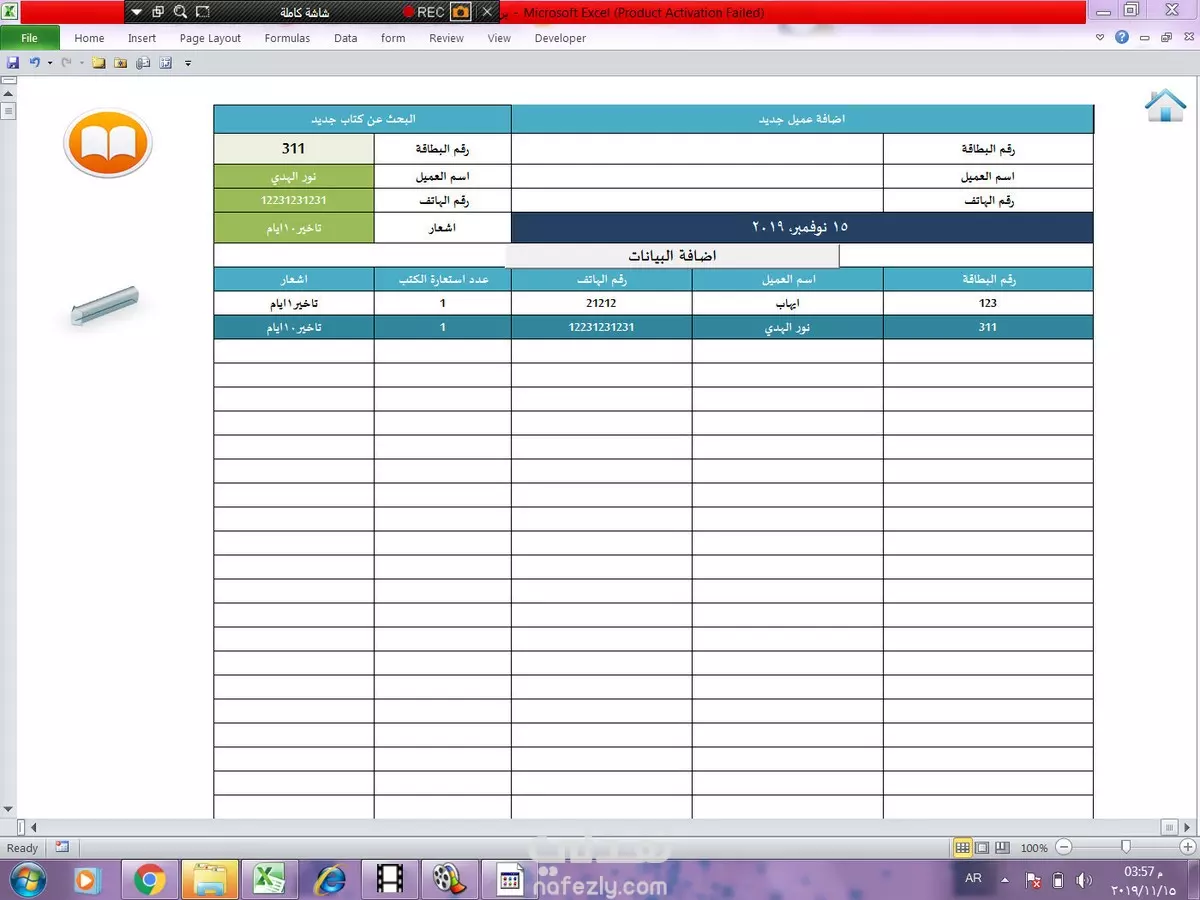Open the custom form ribbon tab

coord(393,38)
